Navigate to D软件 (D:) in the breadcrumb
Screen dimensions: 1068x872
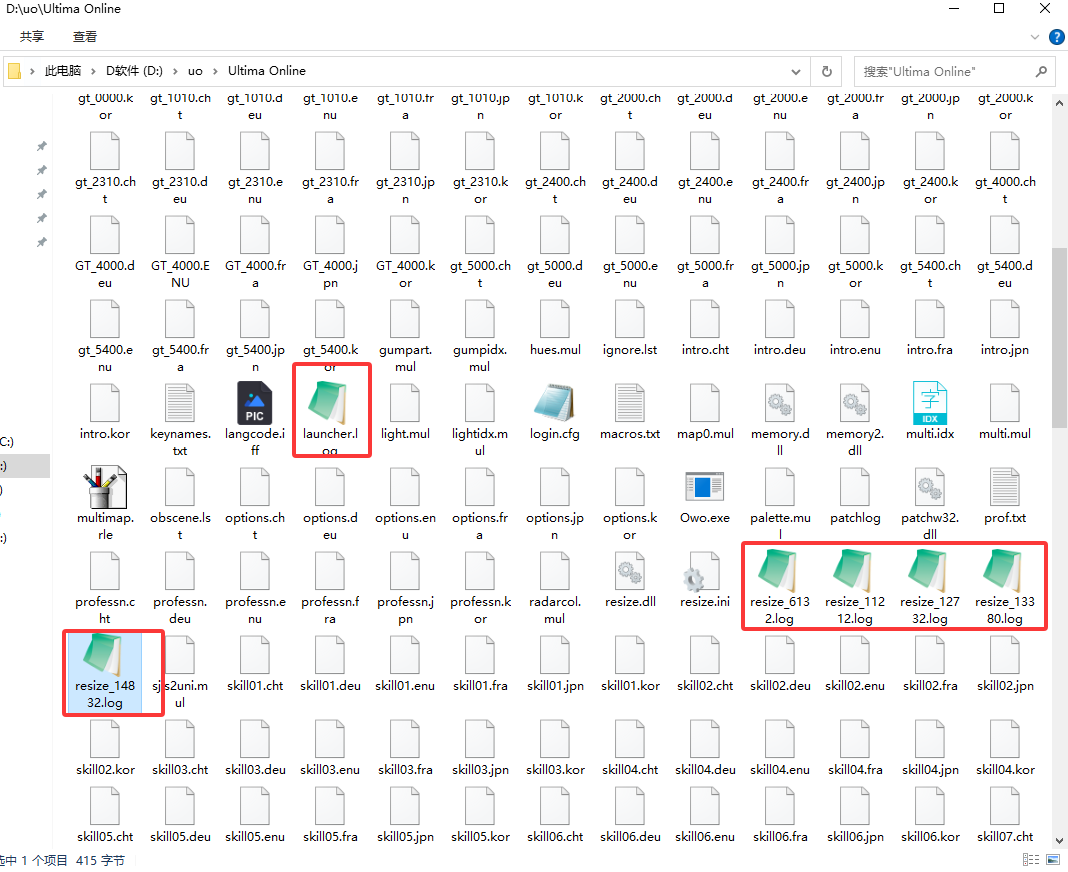point(134,71)
